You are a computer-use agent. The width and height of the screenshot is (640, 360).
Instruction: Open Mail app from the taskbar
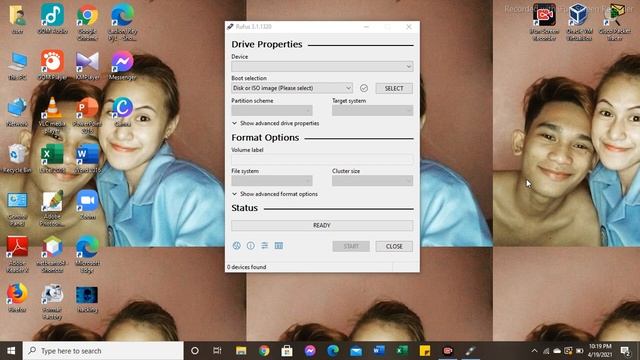(x=356, y=351)
